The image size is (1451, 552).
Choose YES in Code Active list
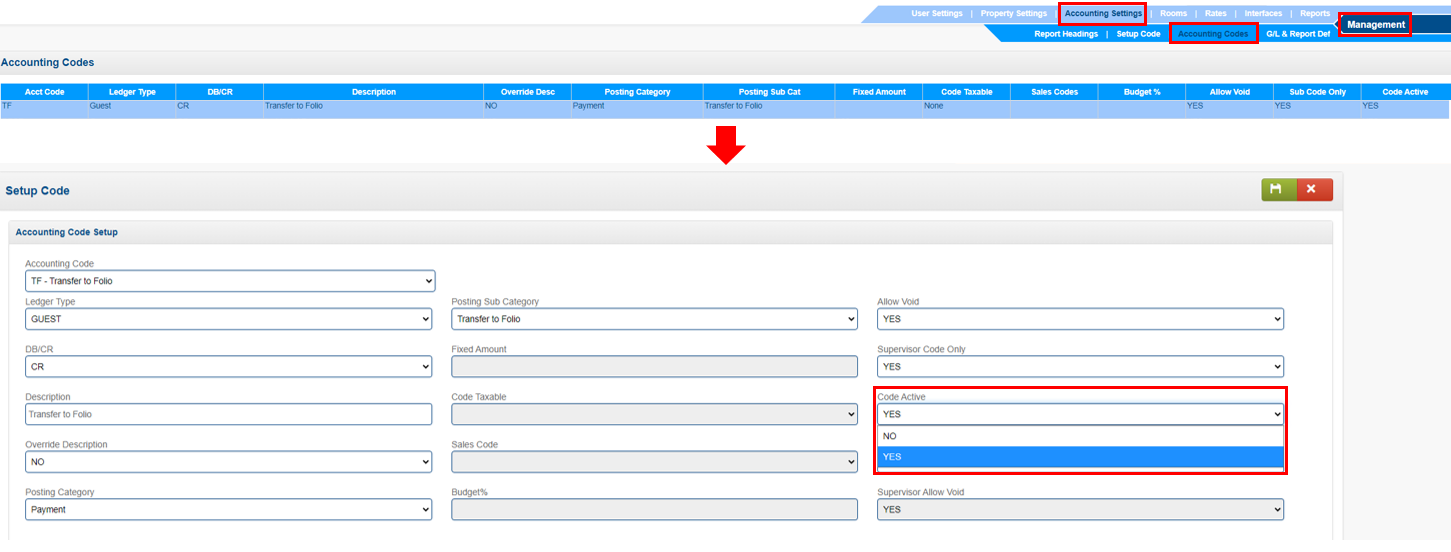[1080, 457]
